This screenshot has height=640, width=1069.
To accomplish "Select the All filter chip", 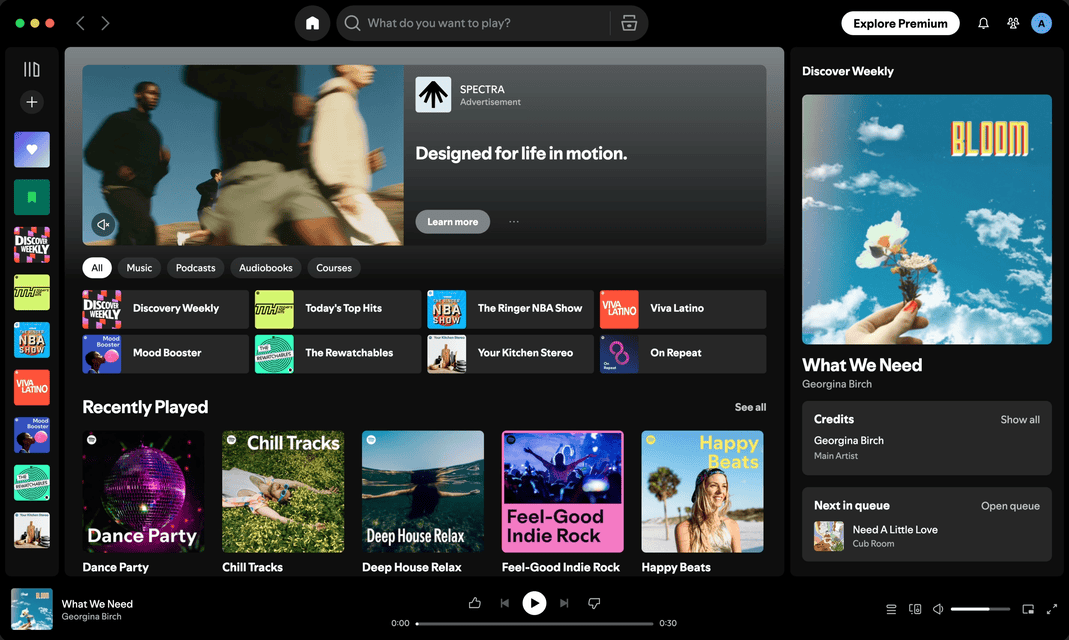I will [97, 268].
